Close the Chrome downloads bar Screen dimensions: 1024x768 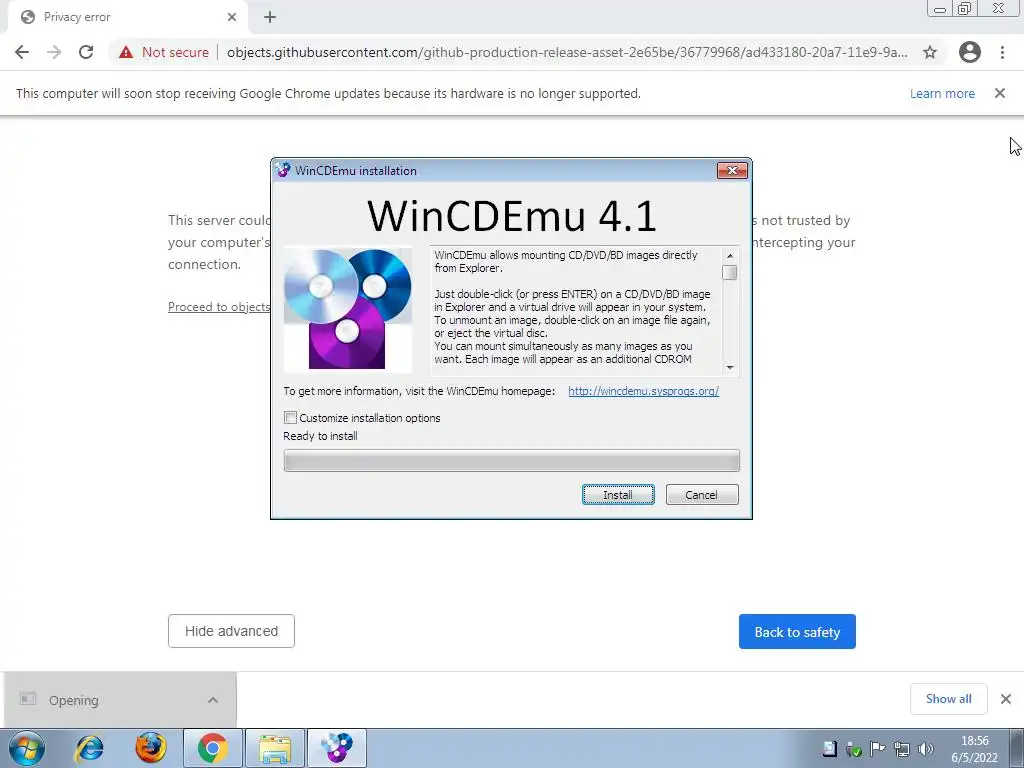[1006, 699]
